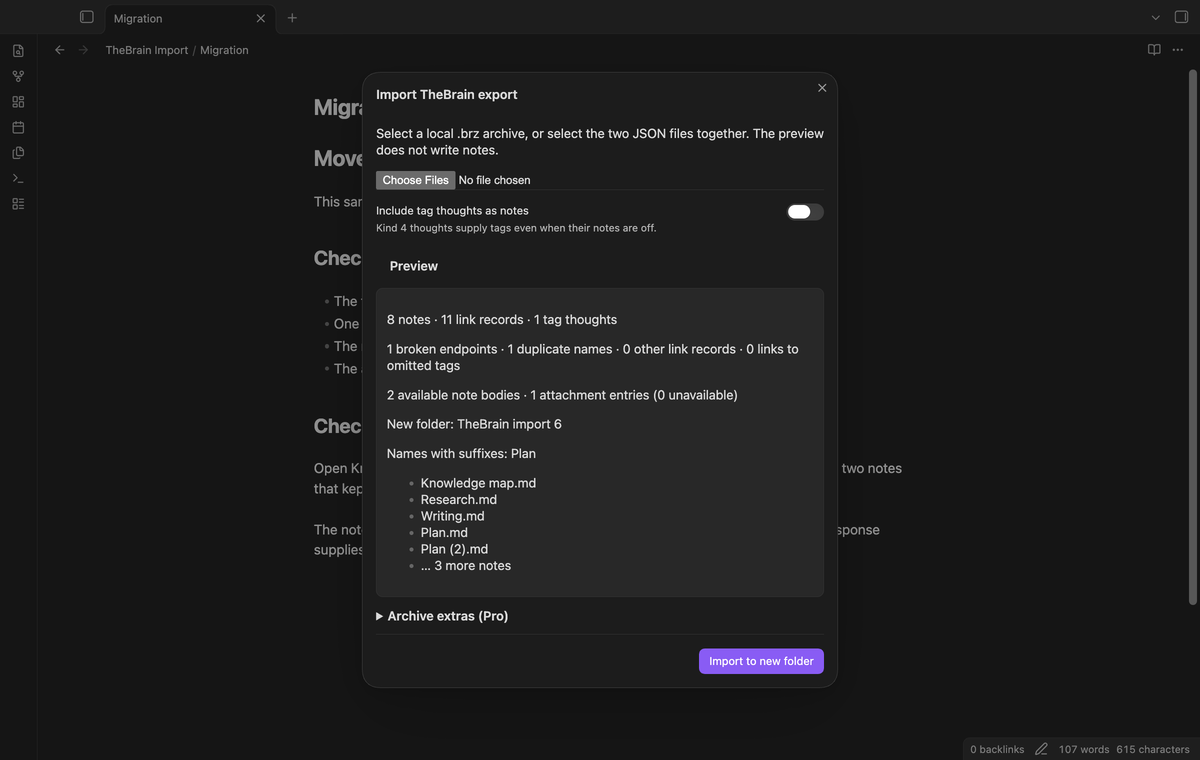Click '1 broken endpoints' summary line
The image size is (1200, 760).
(593, 357)
